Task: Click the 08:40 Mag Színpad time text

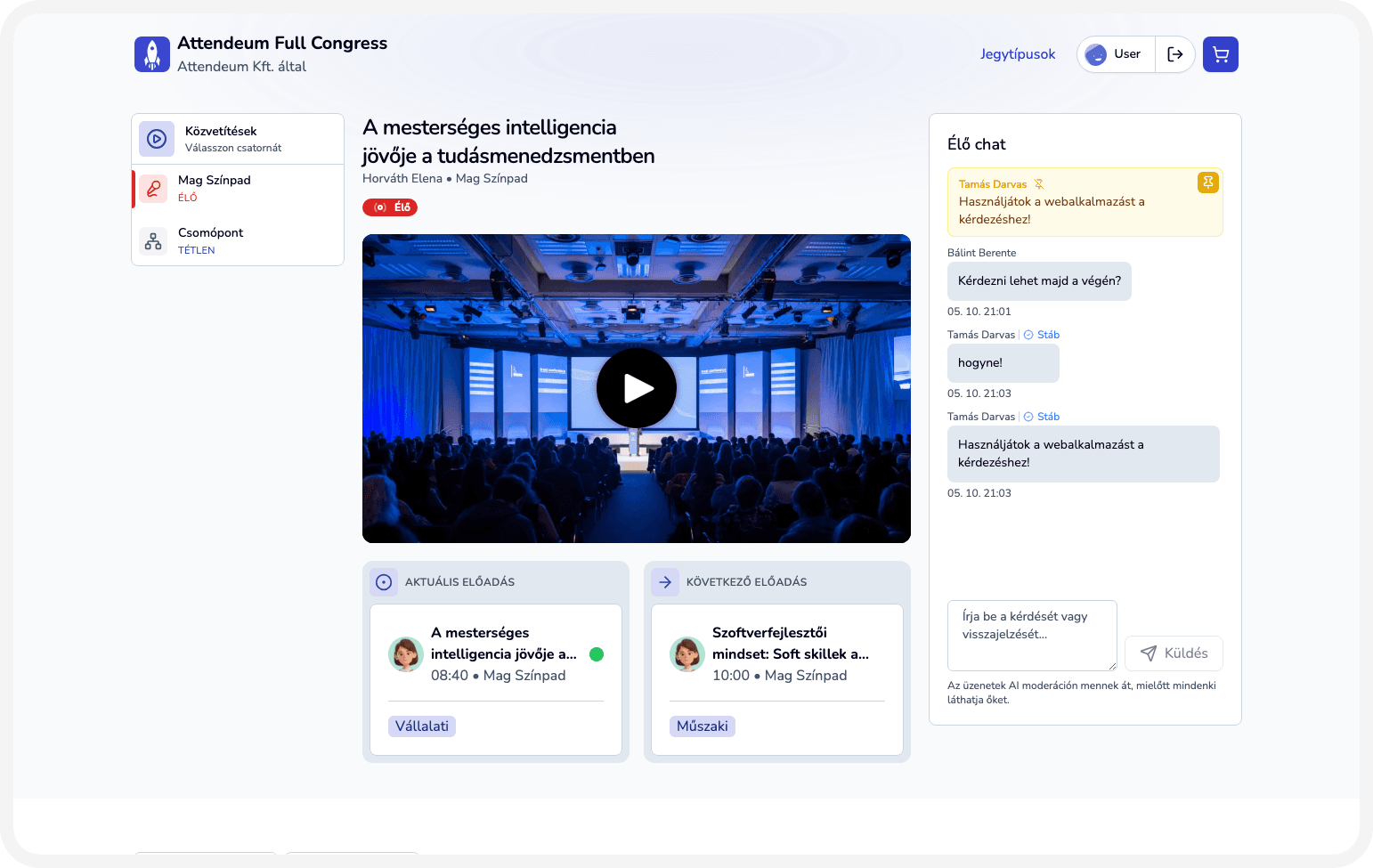Action: (x=499, y=676)
